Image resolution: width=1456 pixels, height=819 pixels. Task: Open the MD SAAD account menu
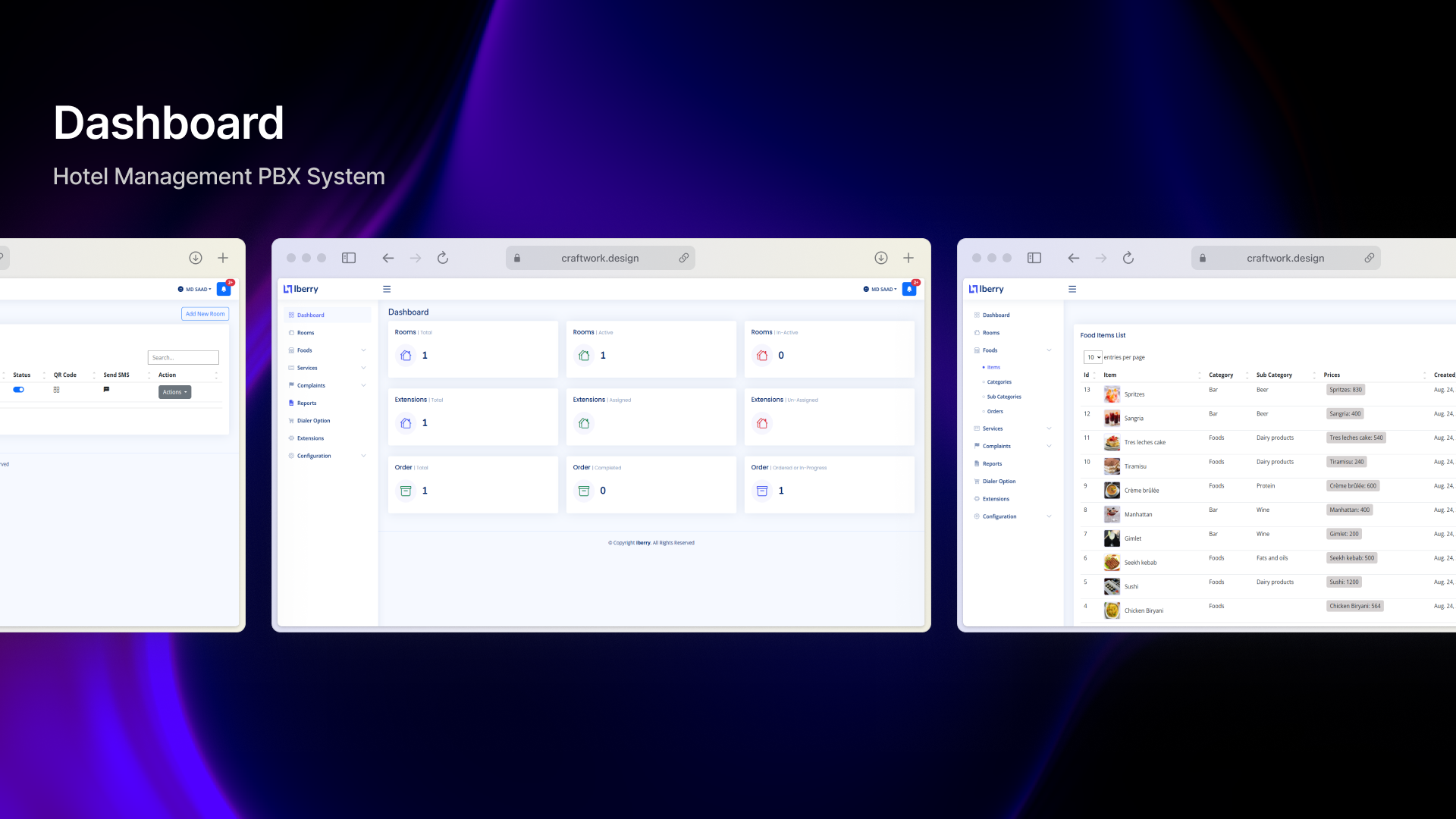(882, 289)
